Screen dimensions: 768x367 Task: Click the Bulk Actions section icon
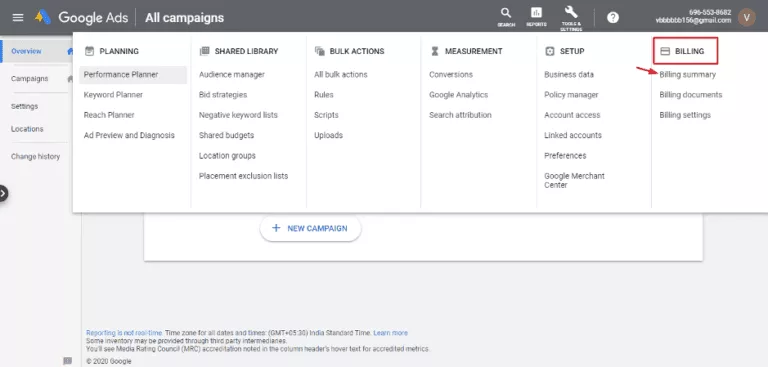tap(320, 51)
